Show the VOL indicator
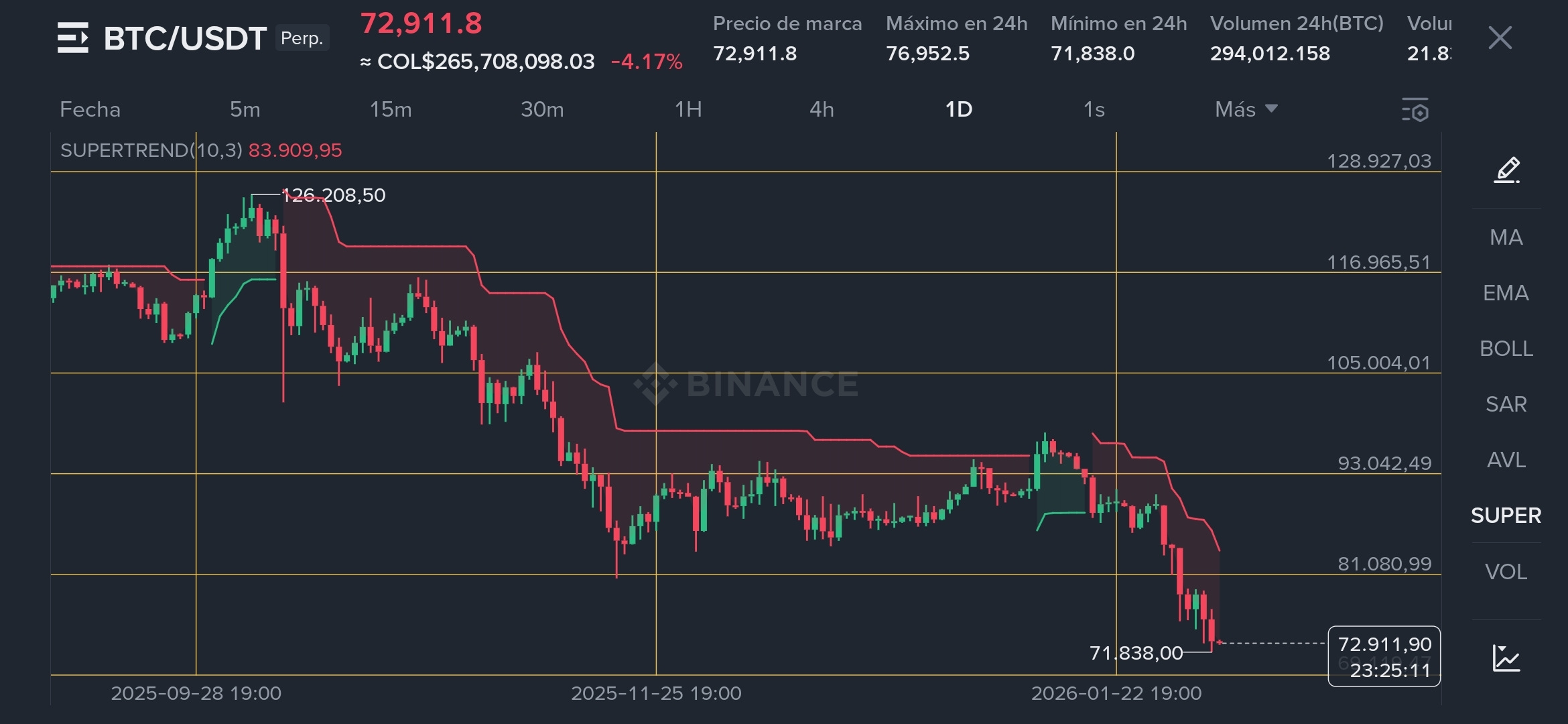1568x724 pixels. click(x=1506, y=572)
